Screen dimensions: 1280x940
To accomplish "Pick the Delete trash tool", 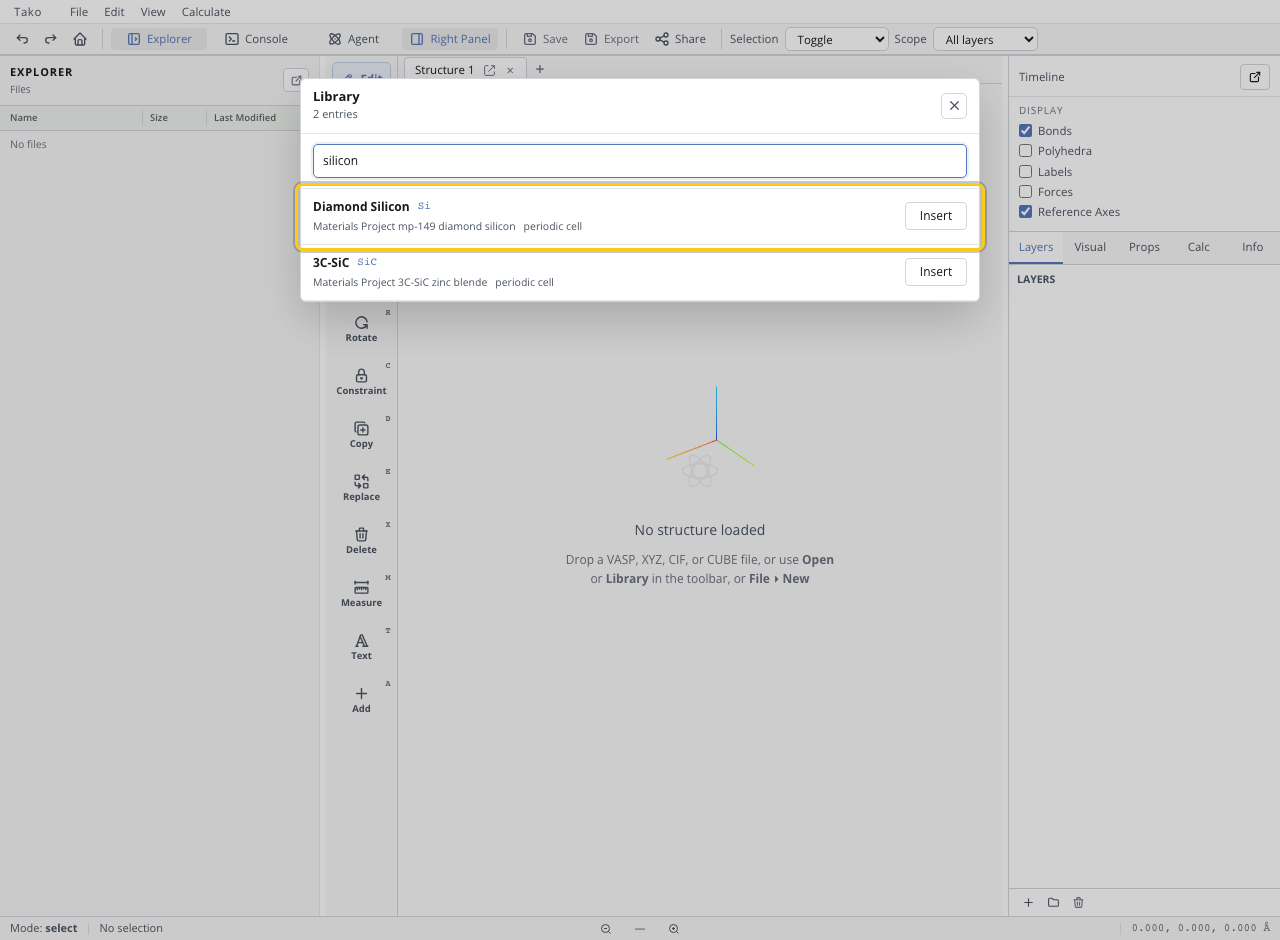I will point(361,540).
